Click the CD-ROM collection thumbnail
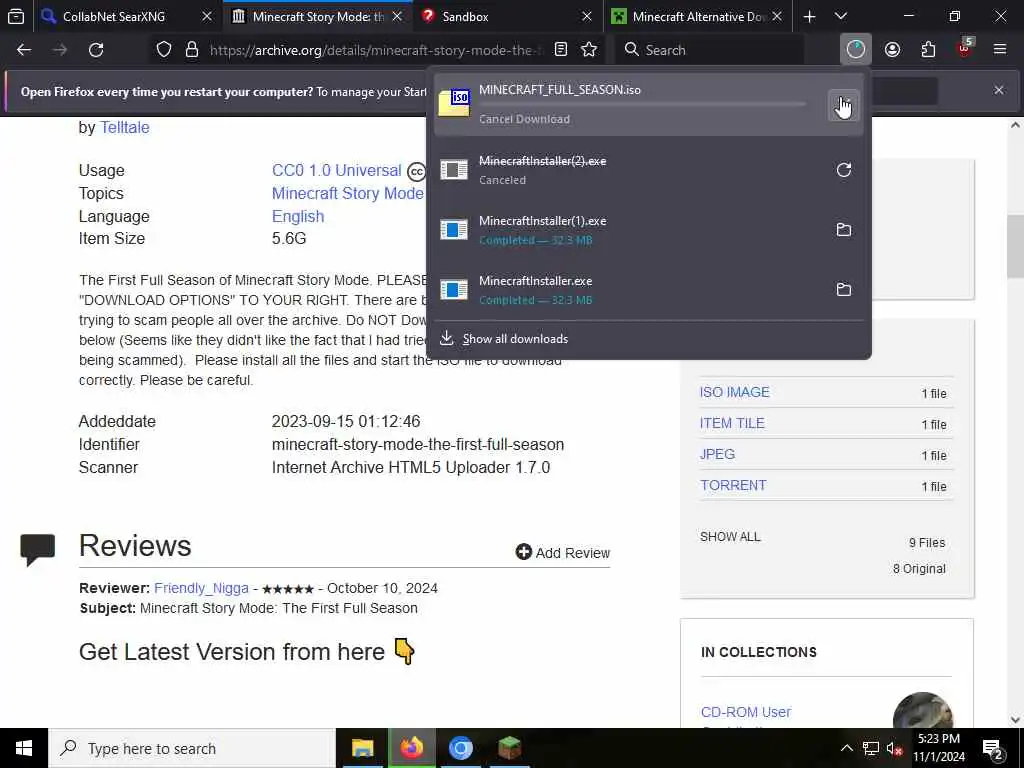 coord(922,711)
